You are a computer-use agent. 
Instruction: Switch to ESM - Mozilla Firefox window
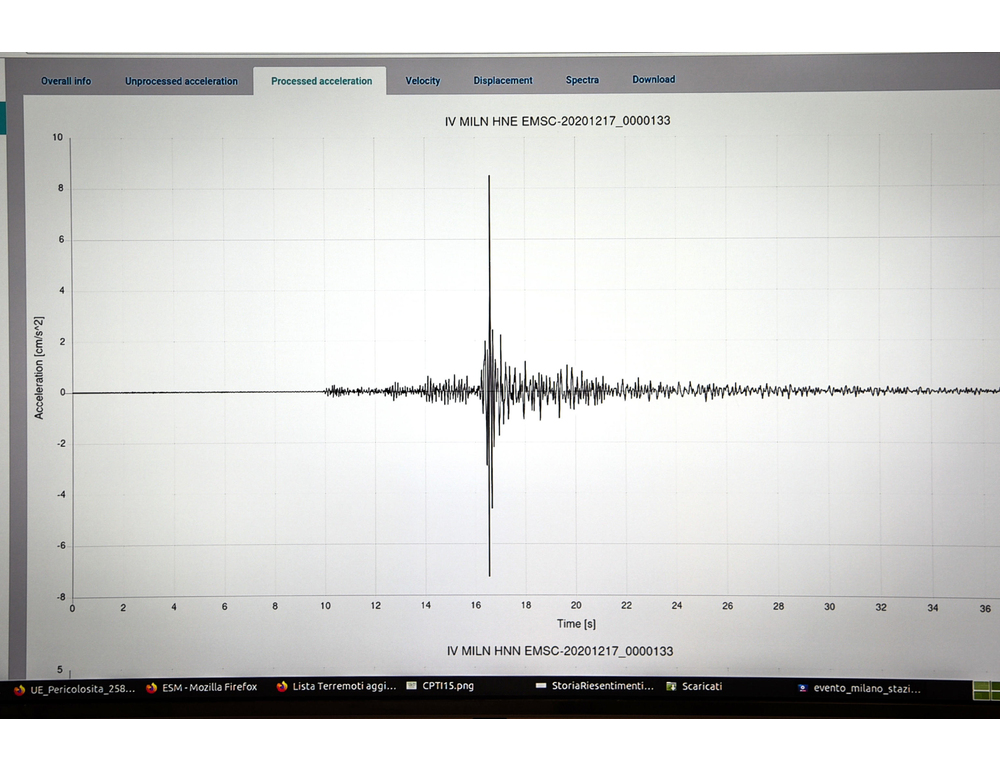click(210, 688)
